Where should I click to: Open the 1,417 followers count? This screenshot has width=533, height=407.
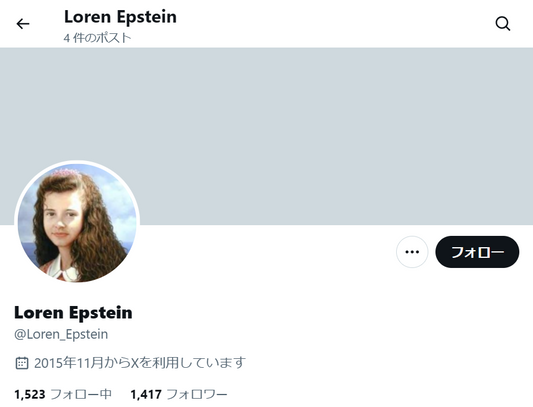coord(146,394)
